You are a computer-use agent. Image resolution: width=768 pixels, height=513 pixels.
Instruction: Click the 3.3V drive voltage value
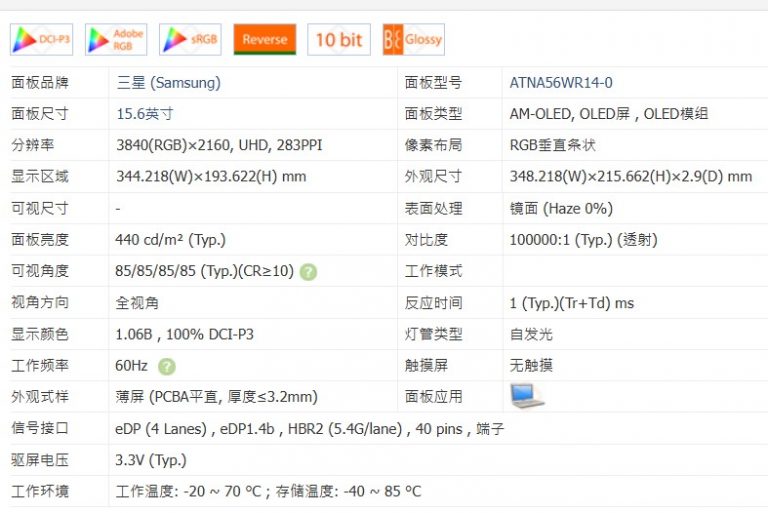point(151,461)
